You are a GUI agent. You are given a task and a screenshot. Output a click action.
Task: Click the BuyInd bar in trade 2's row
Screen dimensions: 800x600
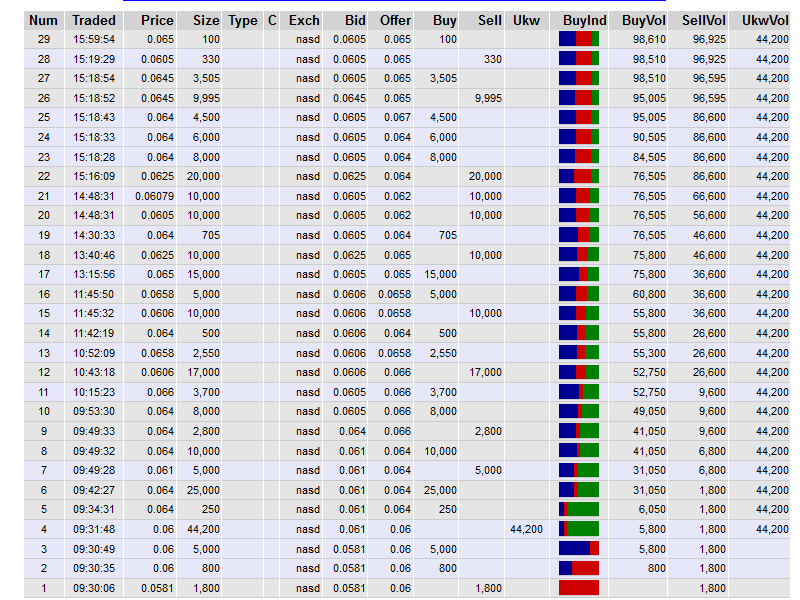click(x=579, y=568)
